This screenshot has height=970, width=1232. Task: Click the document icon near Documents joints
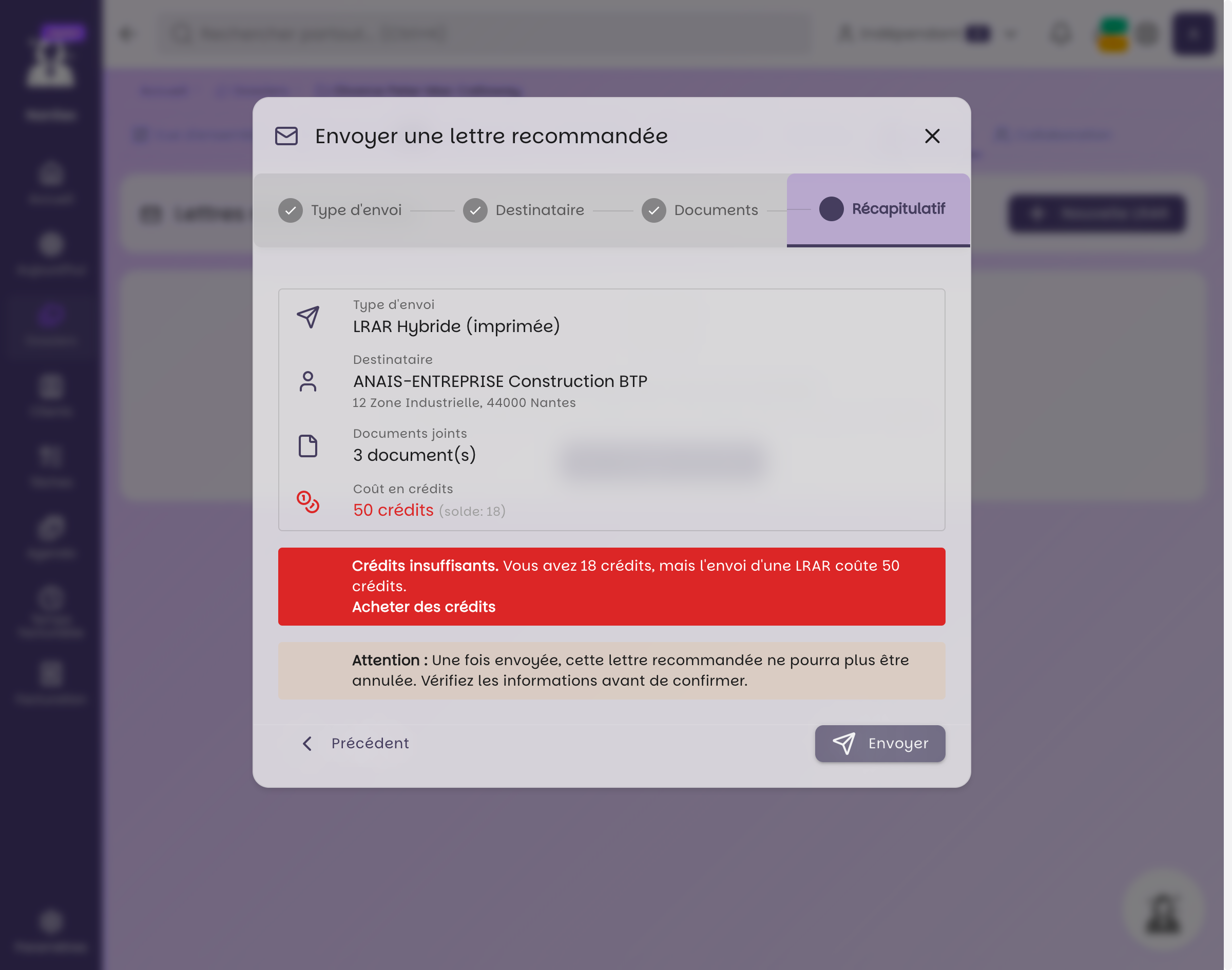pos(308,446)
